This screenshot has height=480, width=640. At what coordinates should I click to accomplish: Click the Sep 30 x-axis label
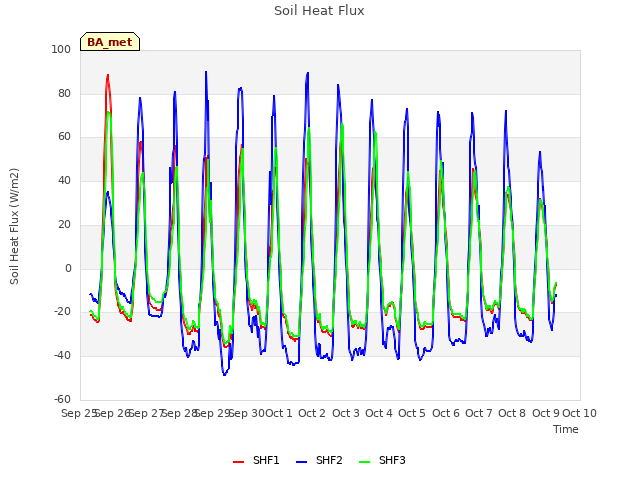(247, 413)
